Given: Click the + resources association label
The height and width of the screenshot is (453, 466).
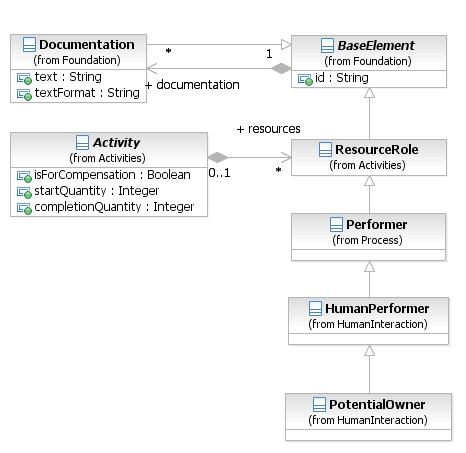Looking at the screenshot, I should [x=268, y=129].
